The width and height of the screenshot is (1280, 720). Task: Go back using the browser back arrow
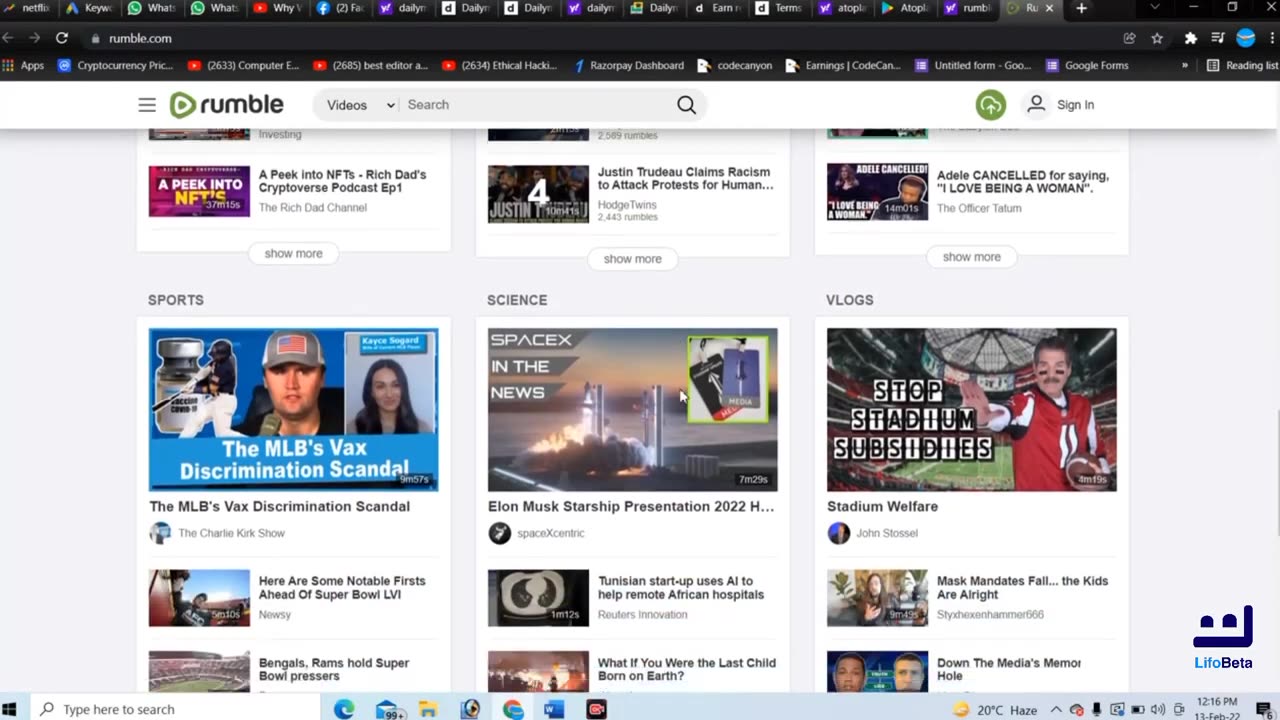[x=8, y=38]
